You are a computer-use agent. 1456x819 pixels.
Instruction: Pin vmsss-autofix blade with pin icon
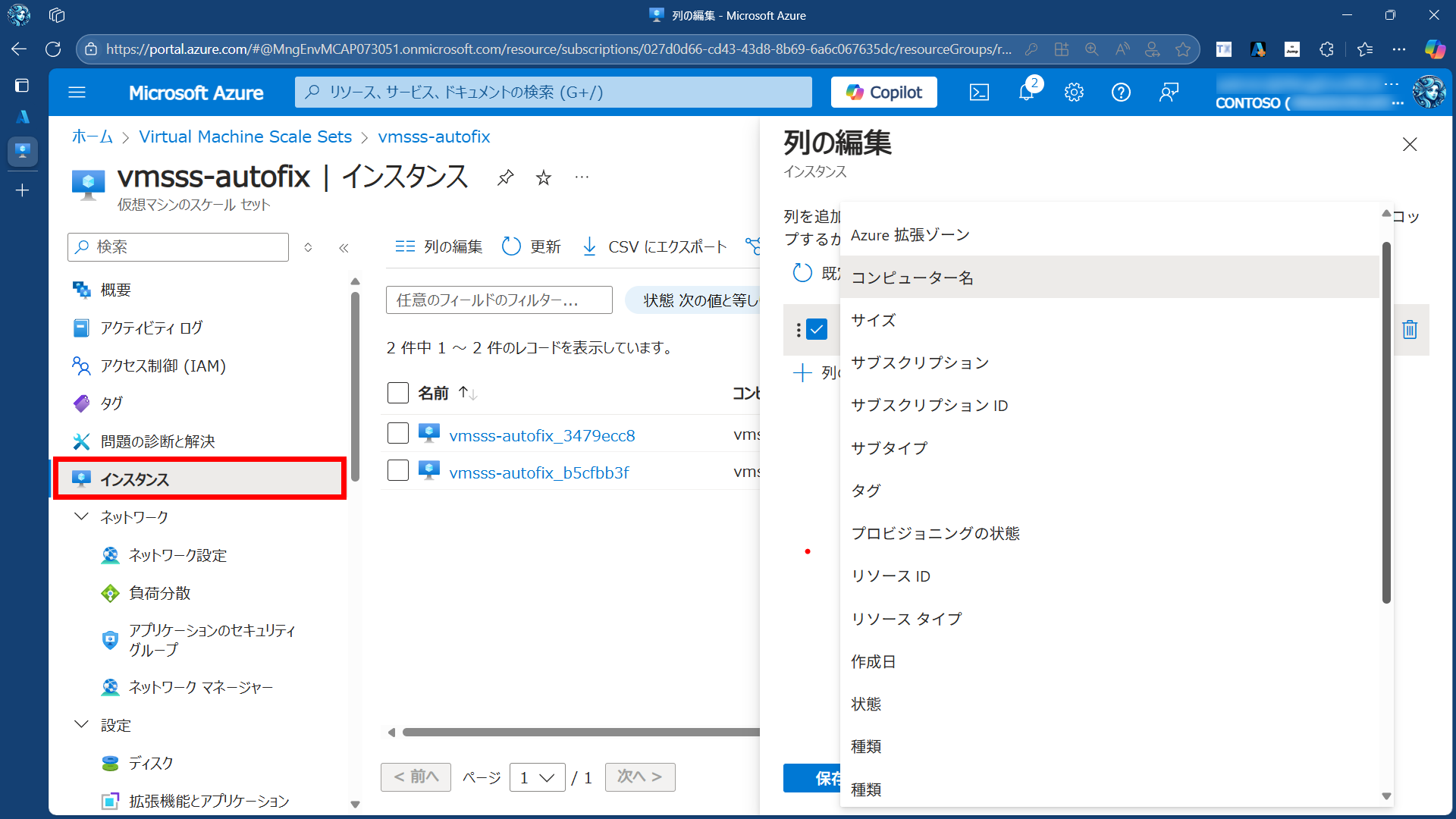[505, 177]
